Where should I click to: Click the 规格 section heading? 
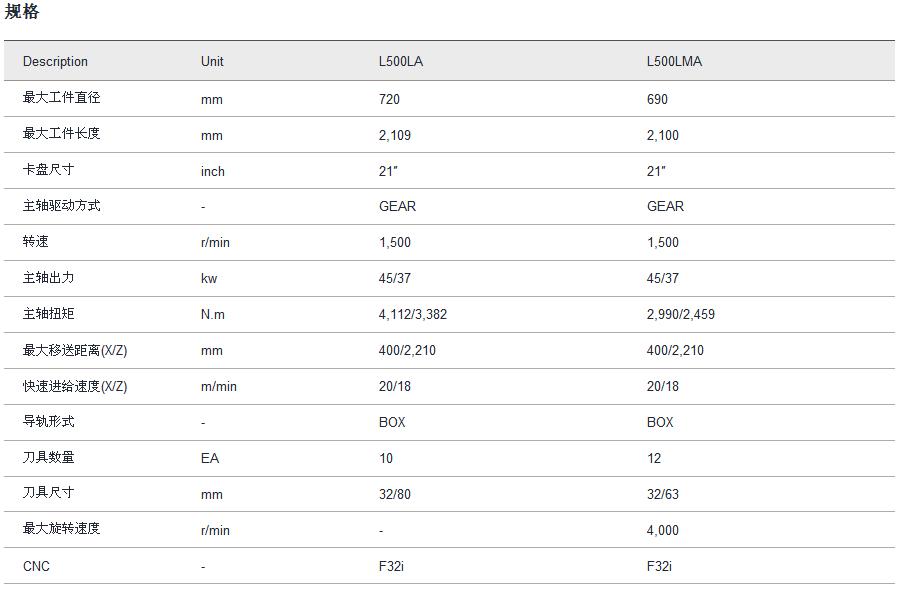coord(22,12)
